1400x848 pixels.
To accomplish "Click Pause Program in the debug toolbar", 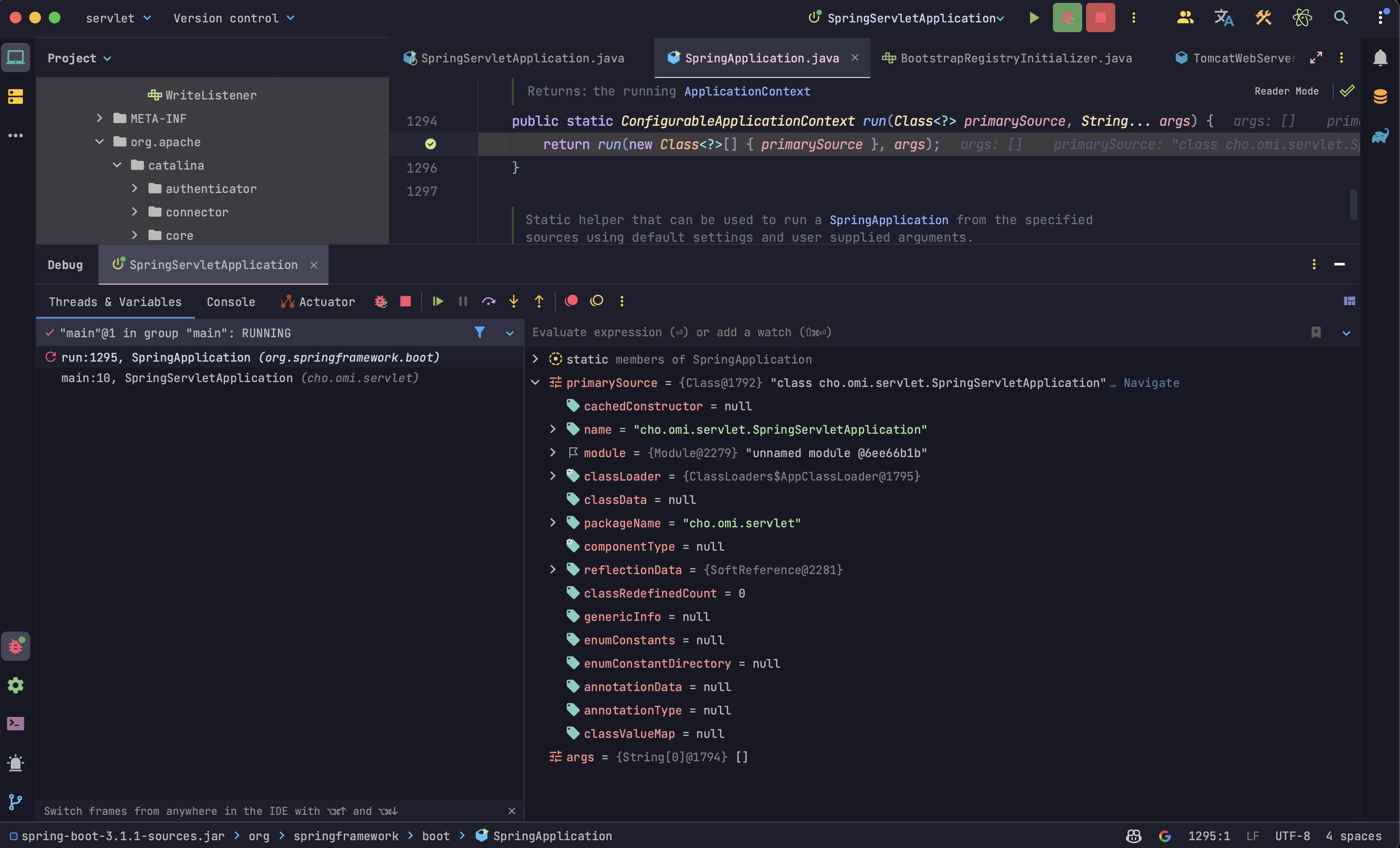I will 463,301.
